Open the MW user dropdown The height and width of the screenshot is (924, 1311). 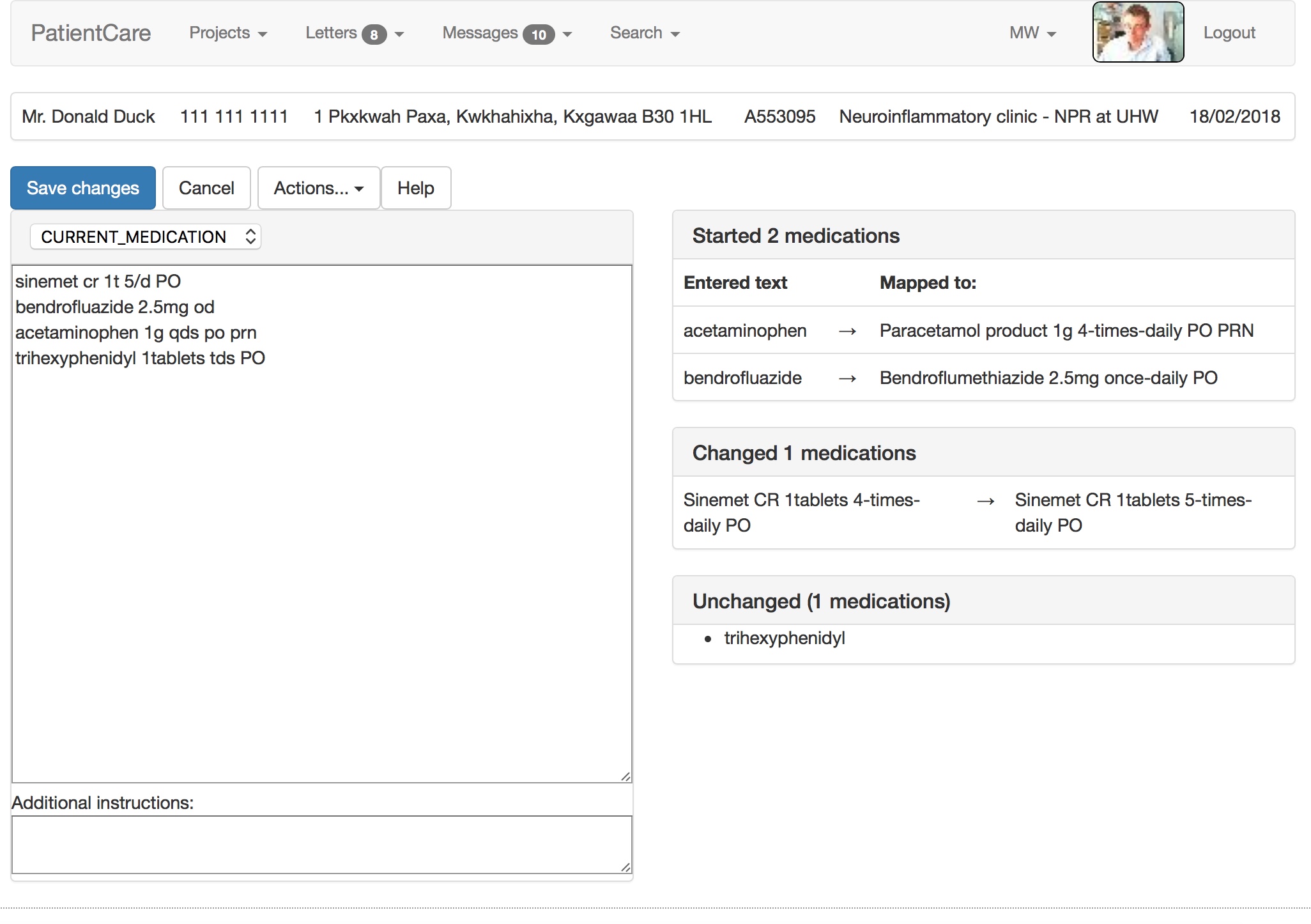(1032, 33)
